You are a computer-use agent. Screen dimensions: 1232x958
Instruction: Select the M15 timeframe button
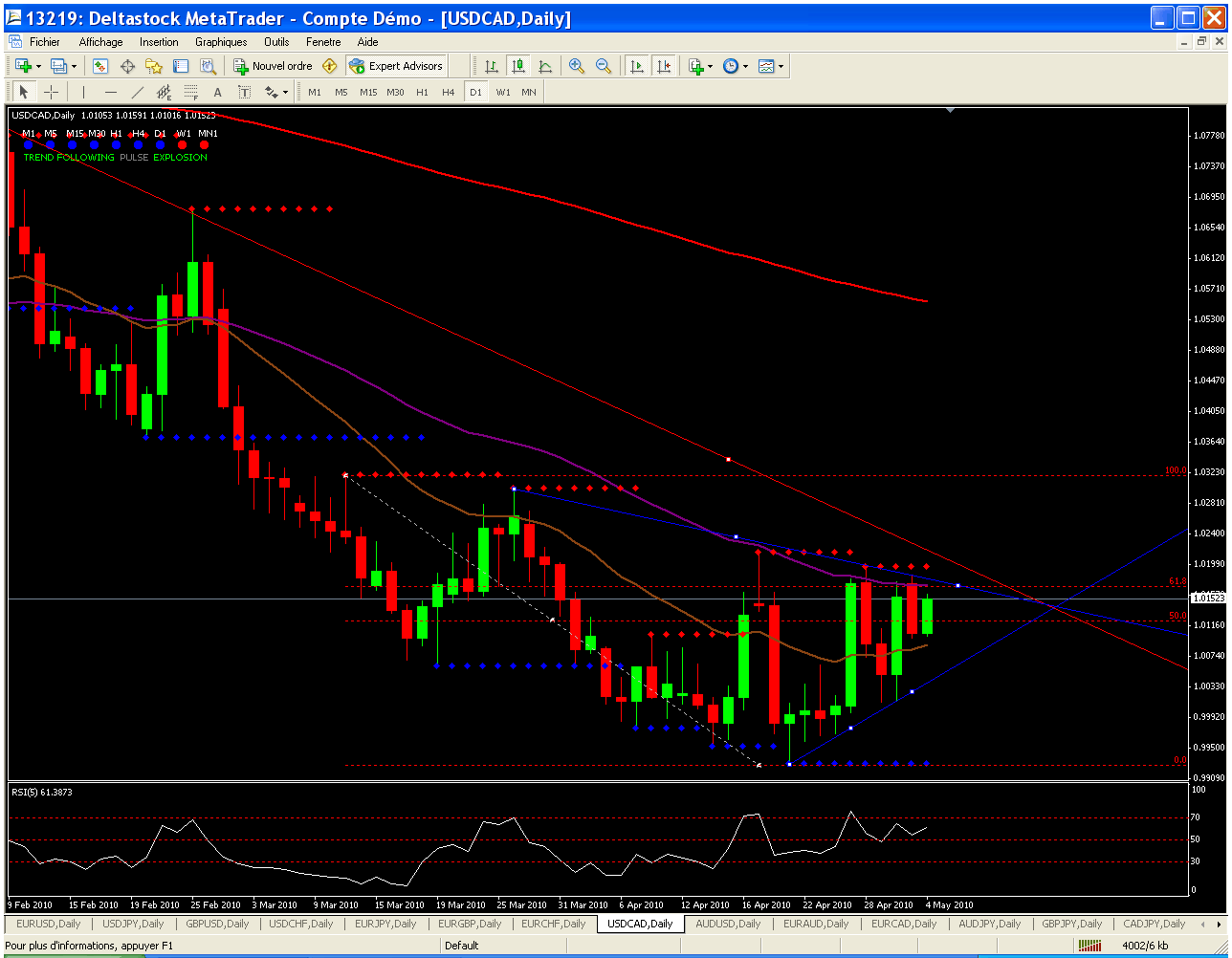click(368, 92)
